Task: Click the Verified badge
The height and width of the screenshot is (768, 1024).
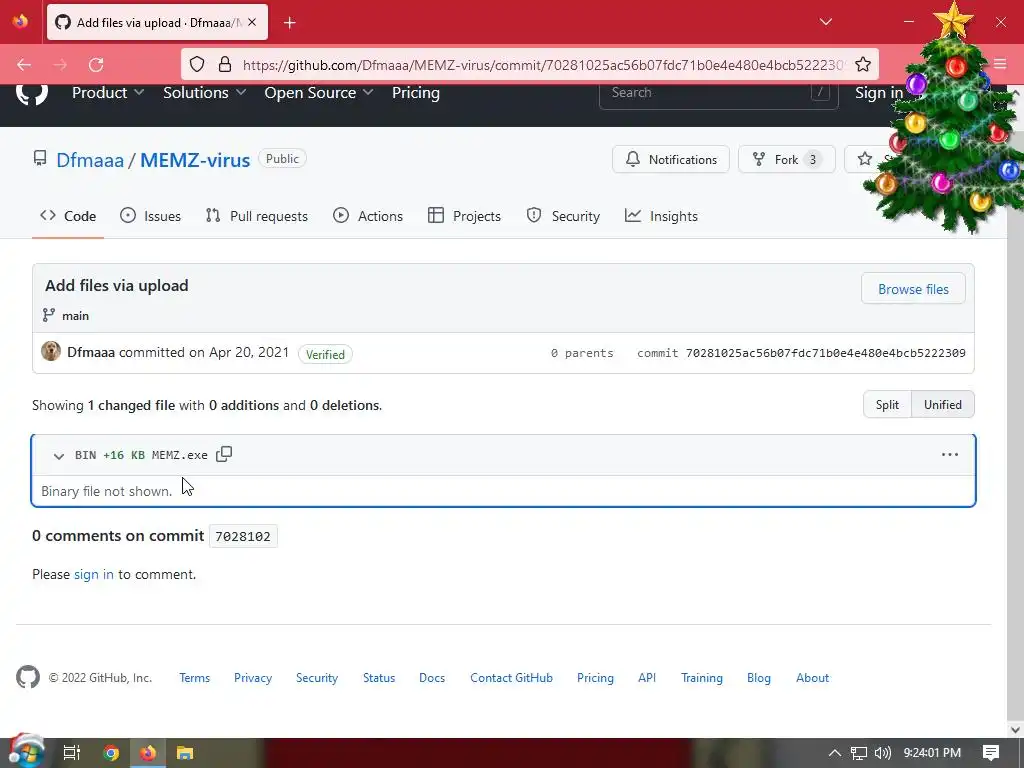Action: coord(325,354)
